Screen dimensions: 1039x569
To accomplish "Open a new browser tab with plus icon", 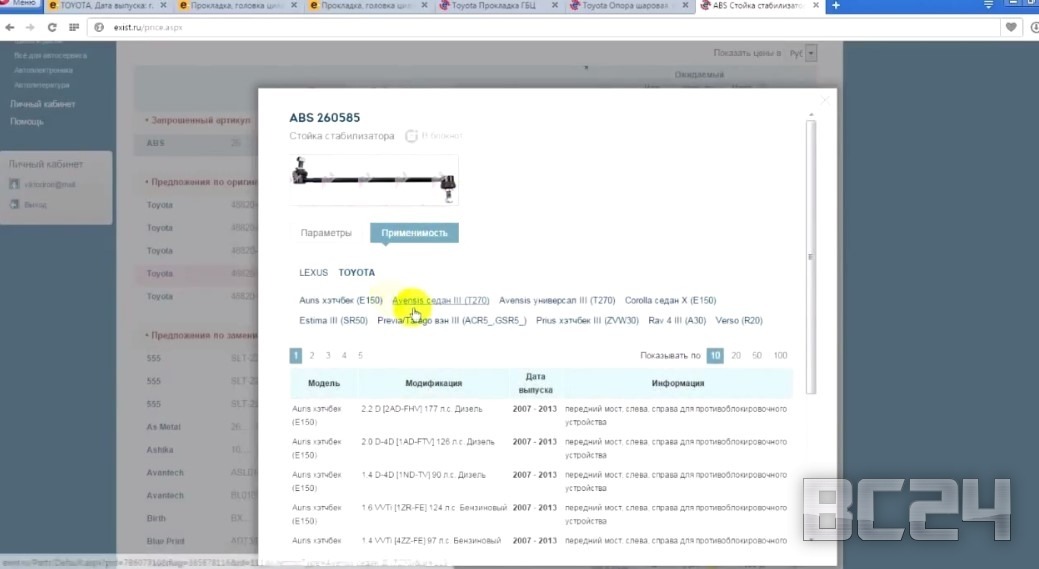I will pyautogui.click(x=836, y=6).
